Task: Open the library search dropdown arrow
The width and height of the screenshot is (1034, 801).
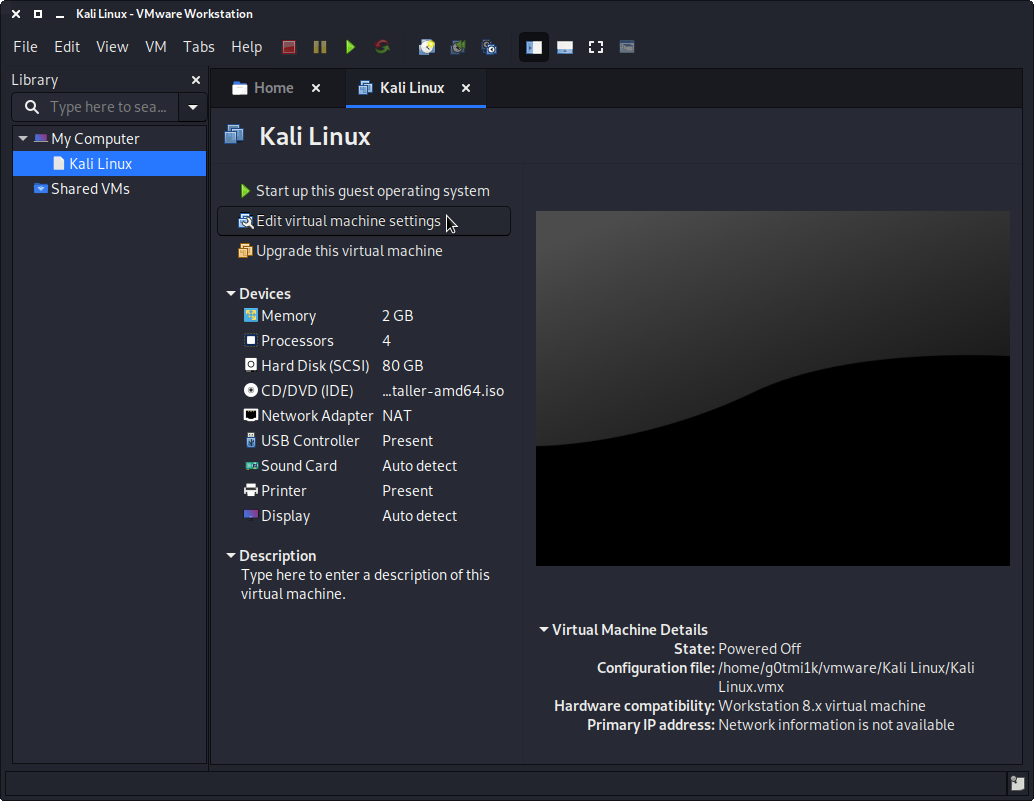Action: 192,107
